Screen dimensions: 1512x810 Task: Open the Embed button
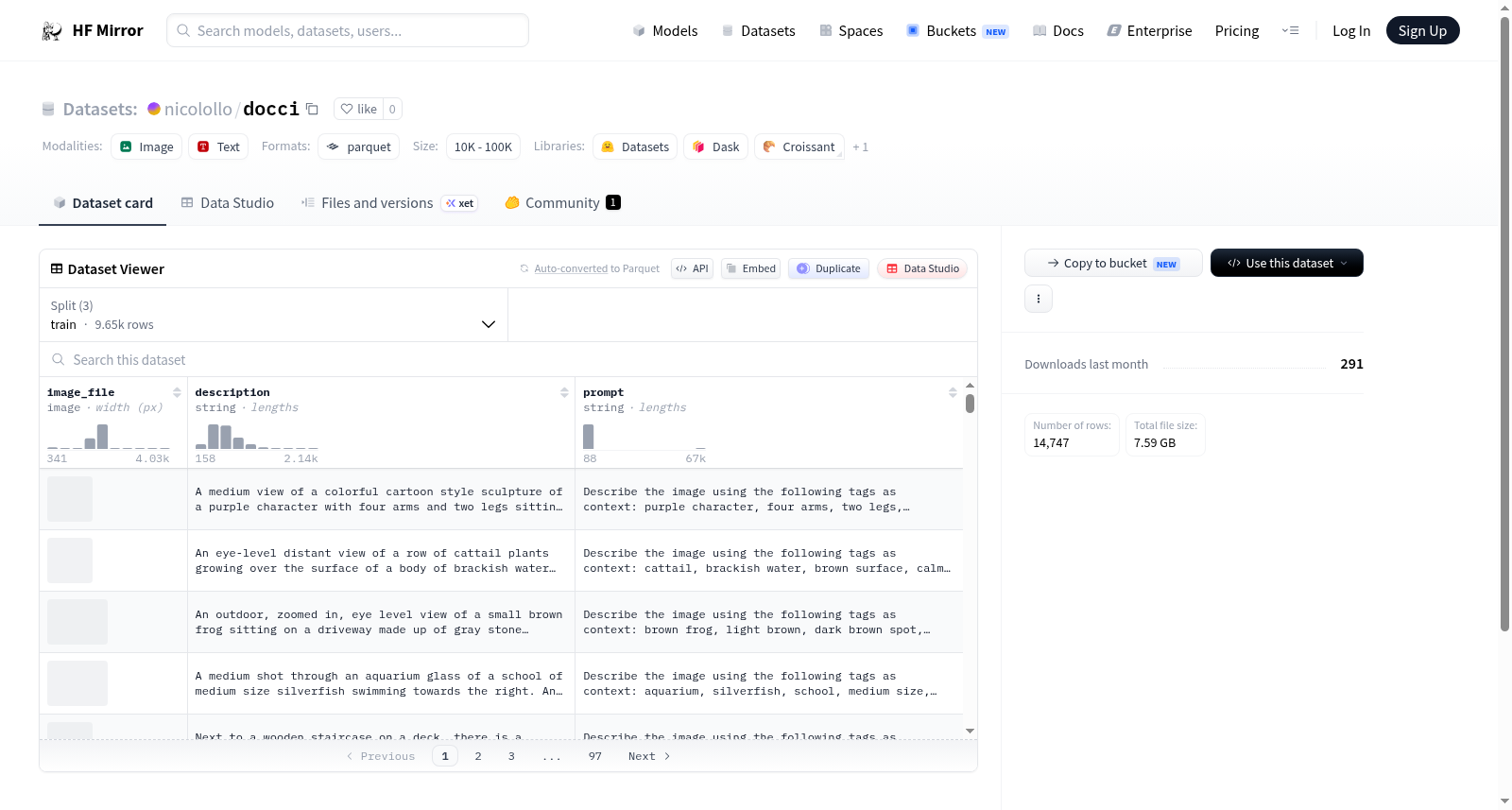tap(750, 268)
